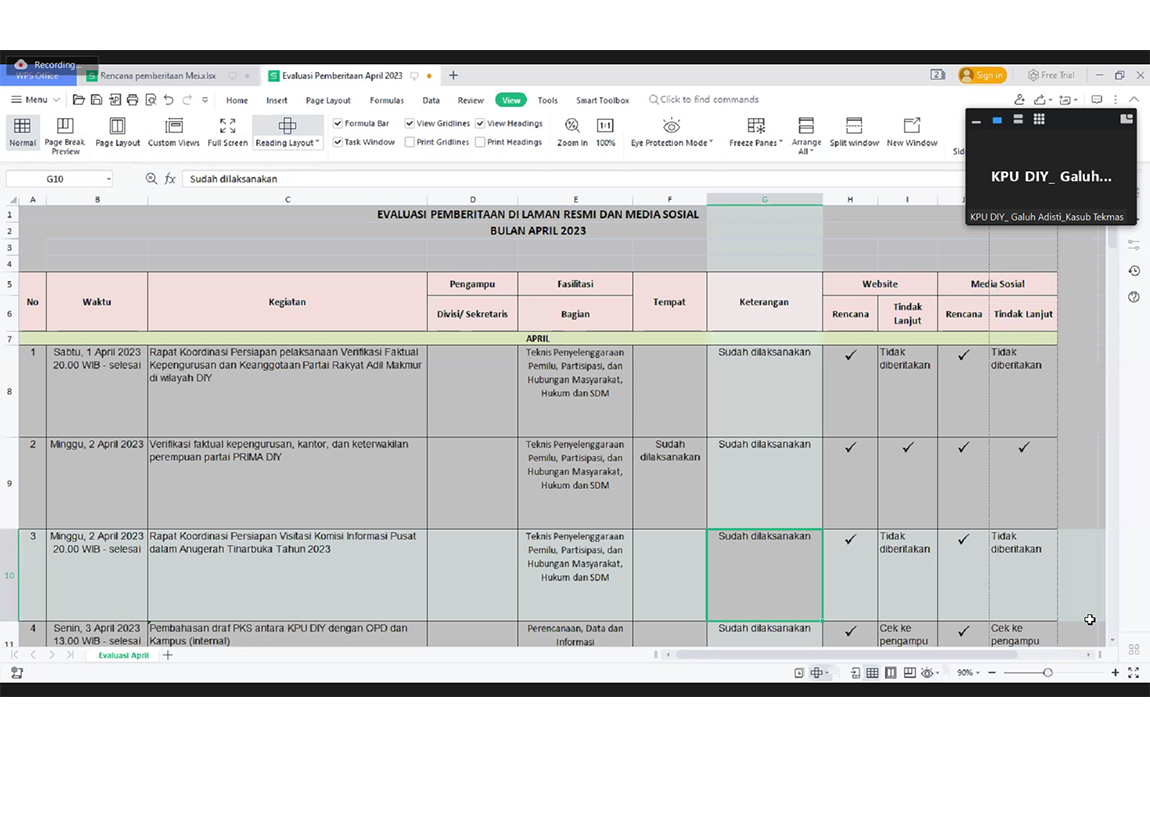Click the Sign in button
The height and width of the screenshot is (817, 1150).
click(981, 75)
